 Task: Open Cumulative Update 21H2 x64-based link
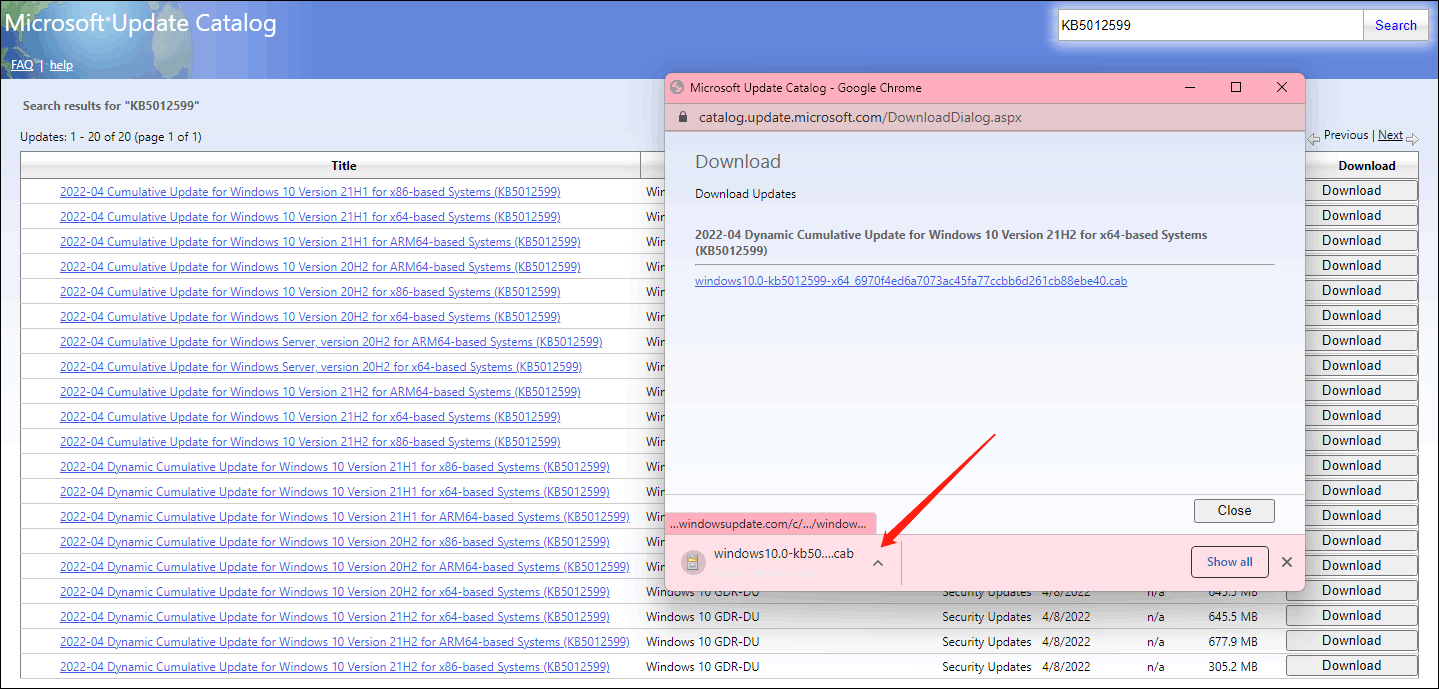pyautogui.click(x=310, y=417)
